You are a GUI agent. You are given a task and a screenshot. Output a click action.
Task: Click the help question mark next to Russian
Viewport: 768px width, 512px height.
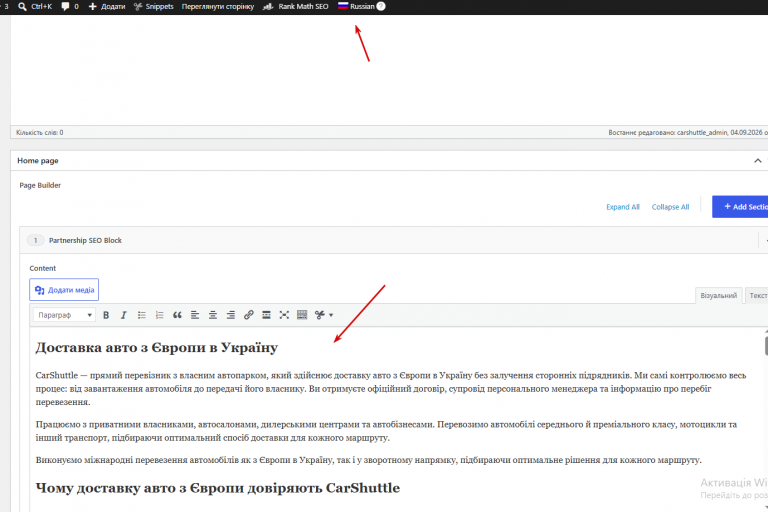pos(381,6)
